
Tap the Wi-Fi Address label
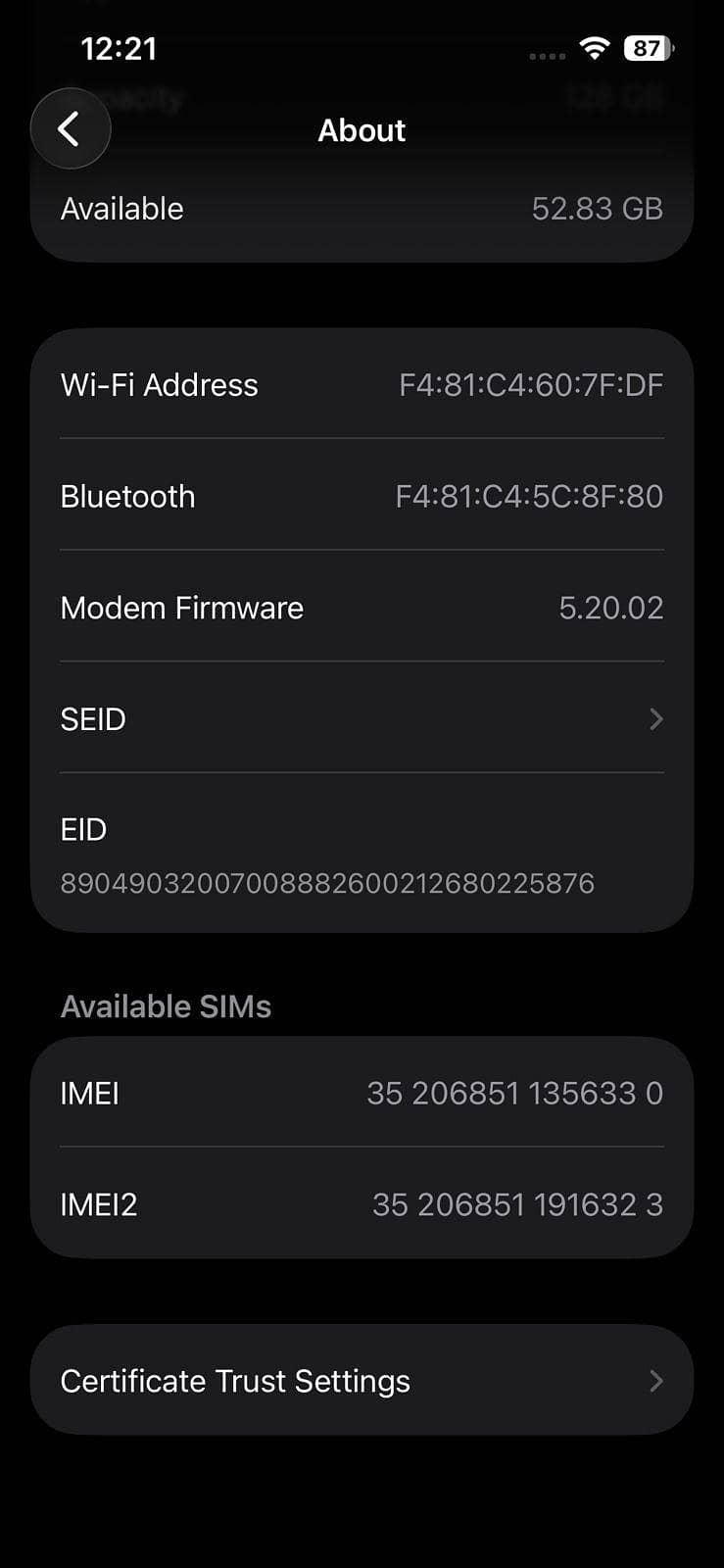point(159,385)
